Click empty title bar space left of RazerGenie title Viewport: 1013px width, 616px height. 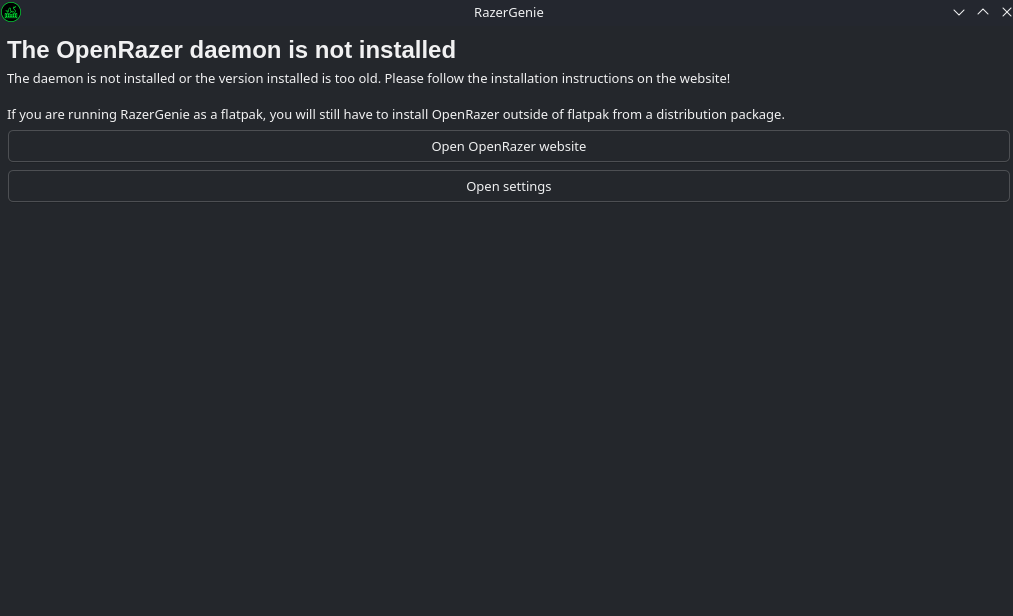[x=250, y=12]
